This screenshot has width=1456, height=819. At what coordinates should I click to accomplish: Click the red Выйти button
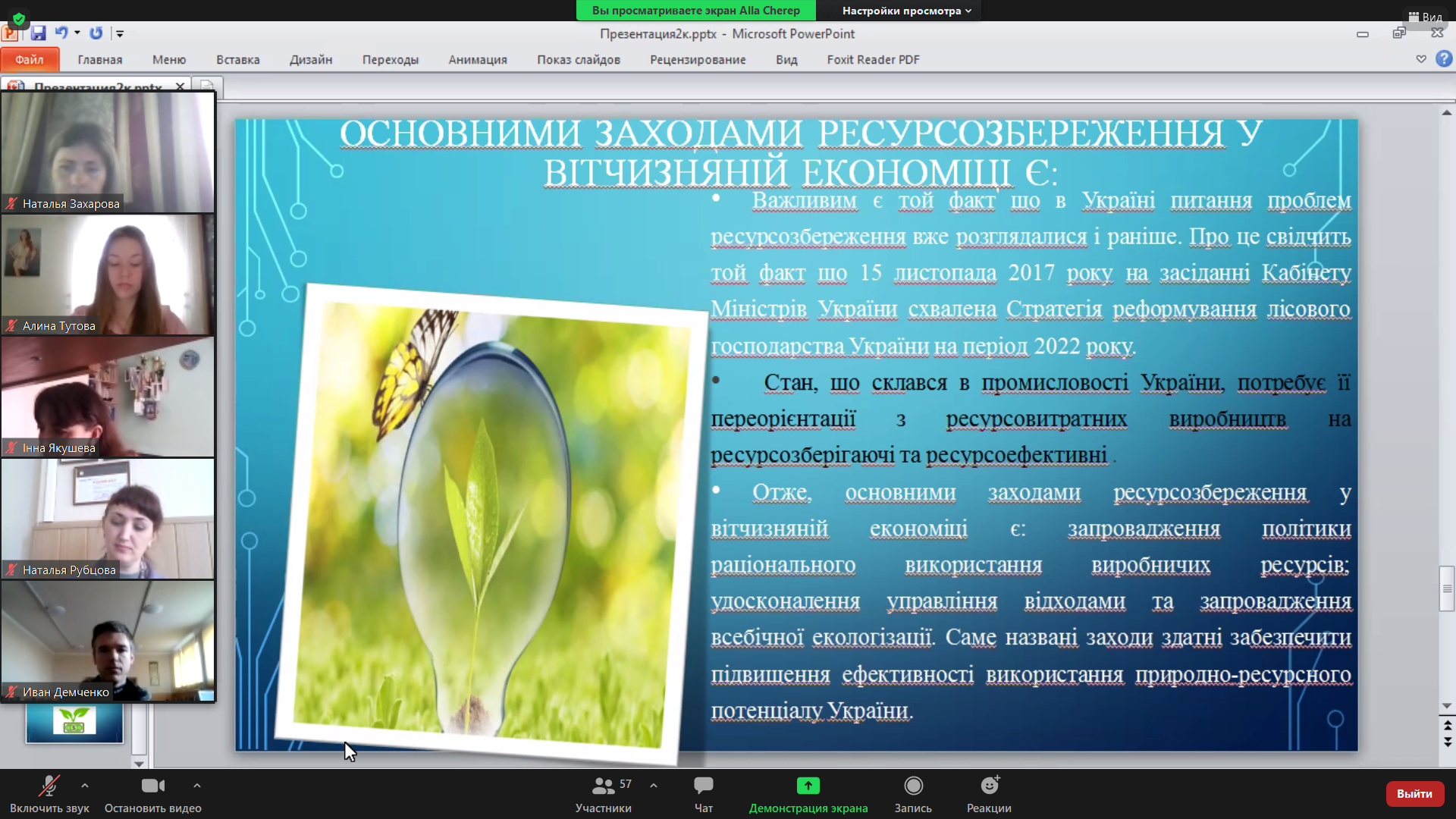click(x=1414, y=794)
